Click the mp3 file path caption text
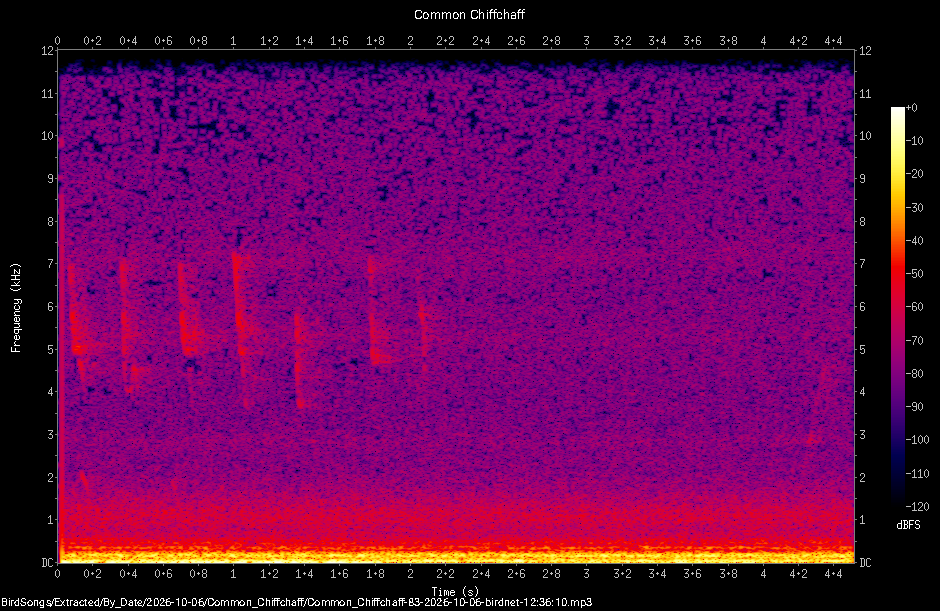 [x=297, y=603]
